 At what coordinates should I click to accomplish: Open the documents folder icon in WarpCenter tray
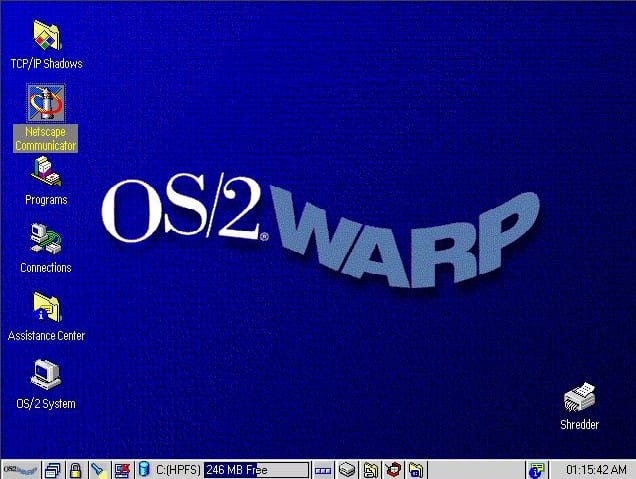point(370,470)
